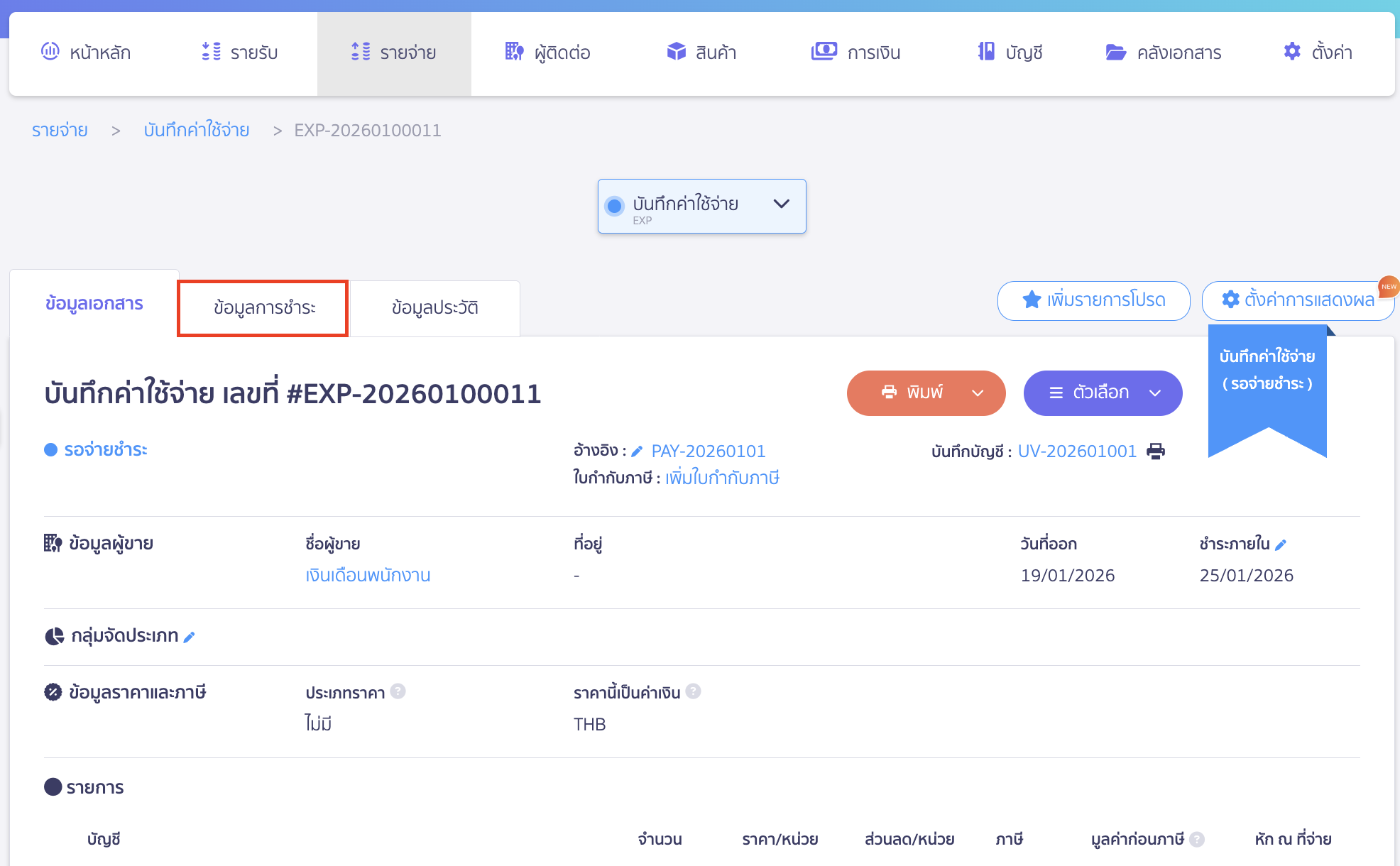Click the printer icon next to UV-202601001

coord(1156,451)
